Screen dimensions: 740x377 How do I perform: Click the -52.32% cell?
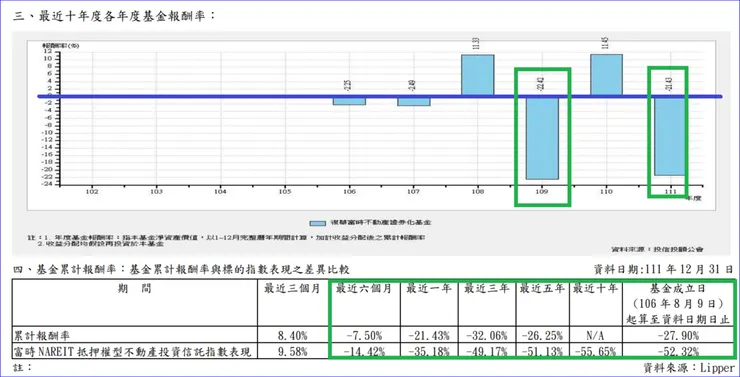click(x=678, y=352)
